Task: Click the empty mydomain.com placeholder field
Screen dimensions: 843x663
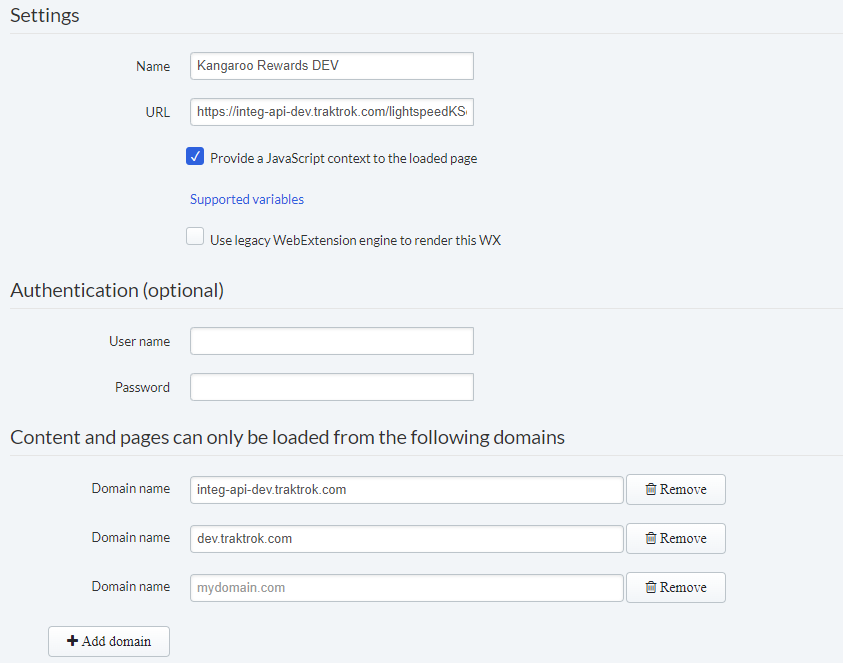Action: [406, 588]
